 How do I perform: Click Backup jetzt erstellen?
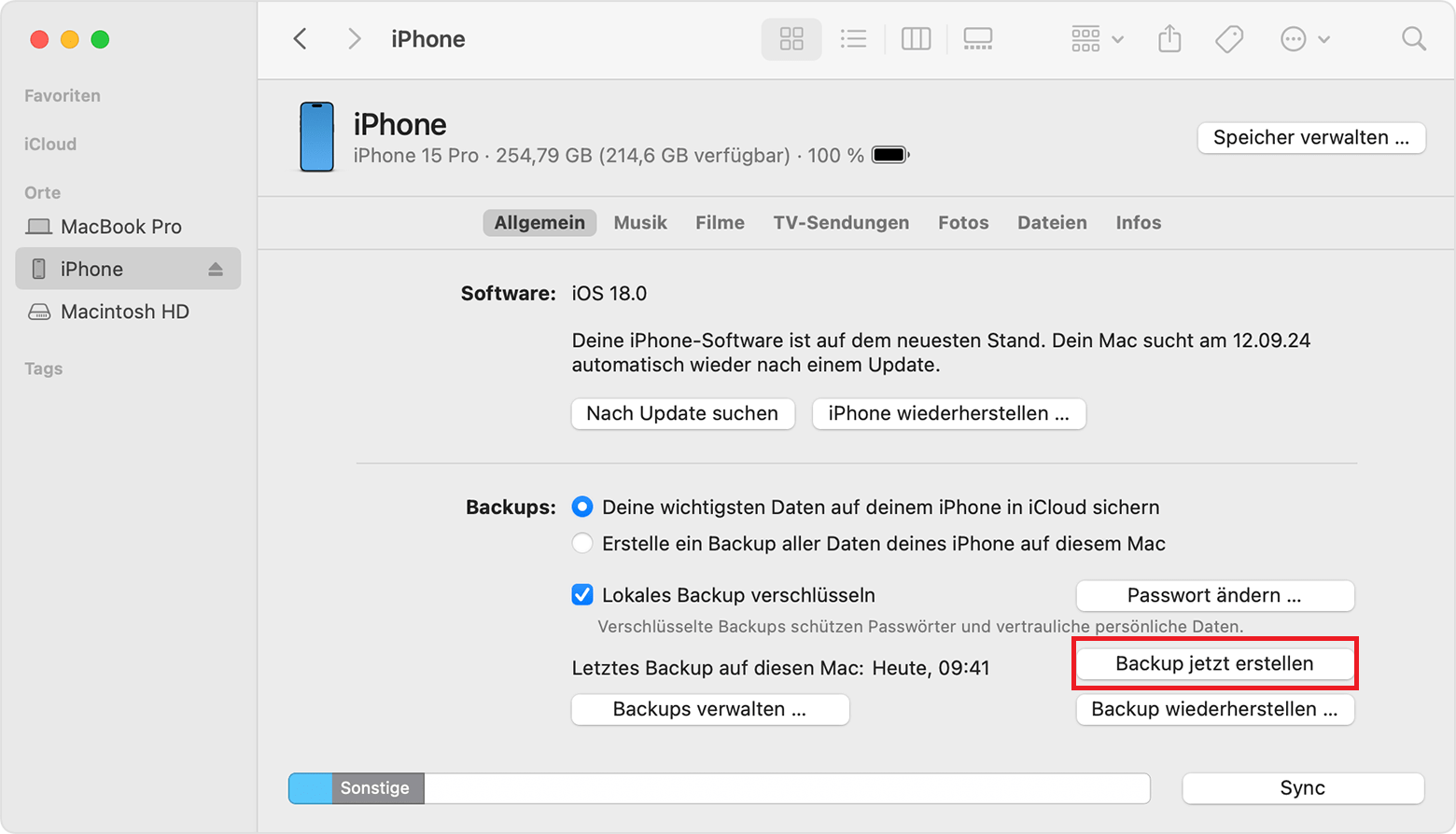click(x=1214, y=663)
